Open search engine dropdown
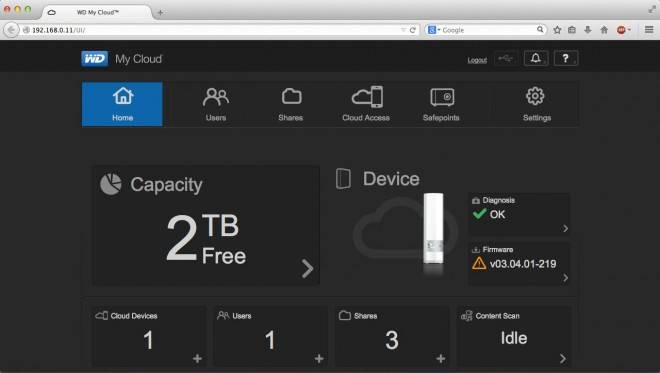 point(434,30)
